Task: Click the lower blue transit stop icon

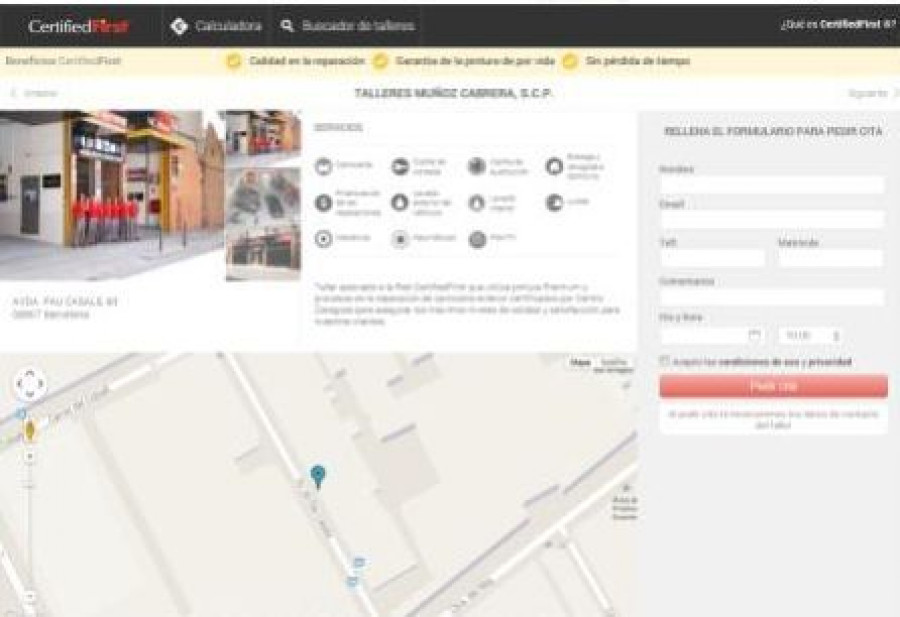Action: tap(352, 582)
